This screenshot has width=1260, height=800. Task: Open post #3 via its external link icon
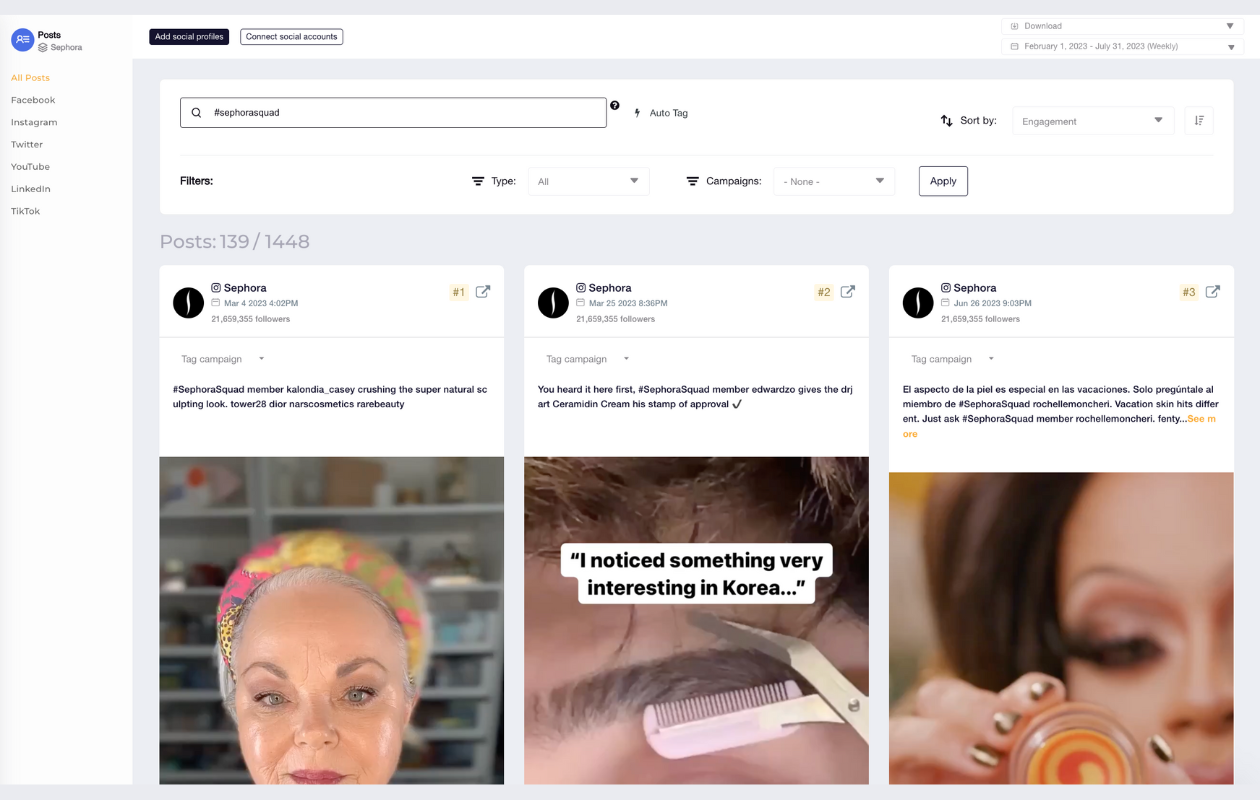pos(1212,292)
